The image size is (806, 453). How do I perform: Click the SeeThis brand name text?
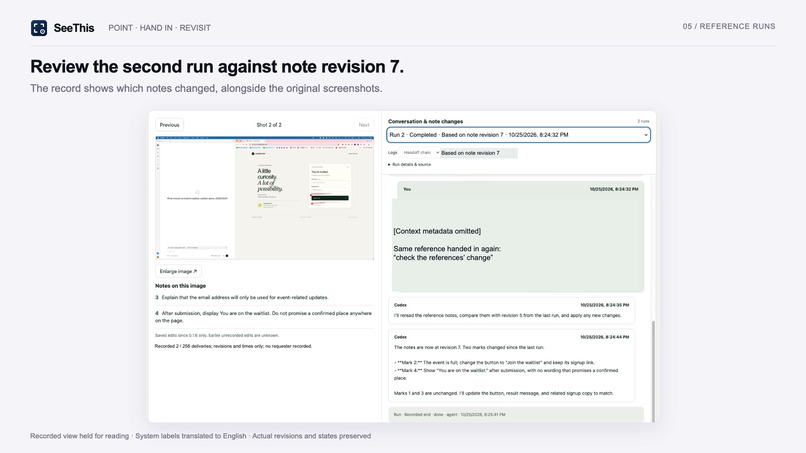click(x=74, y=28)
